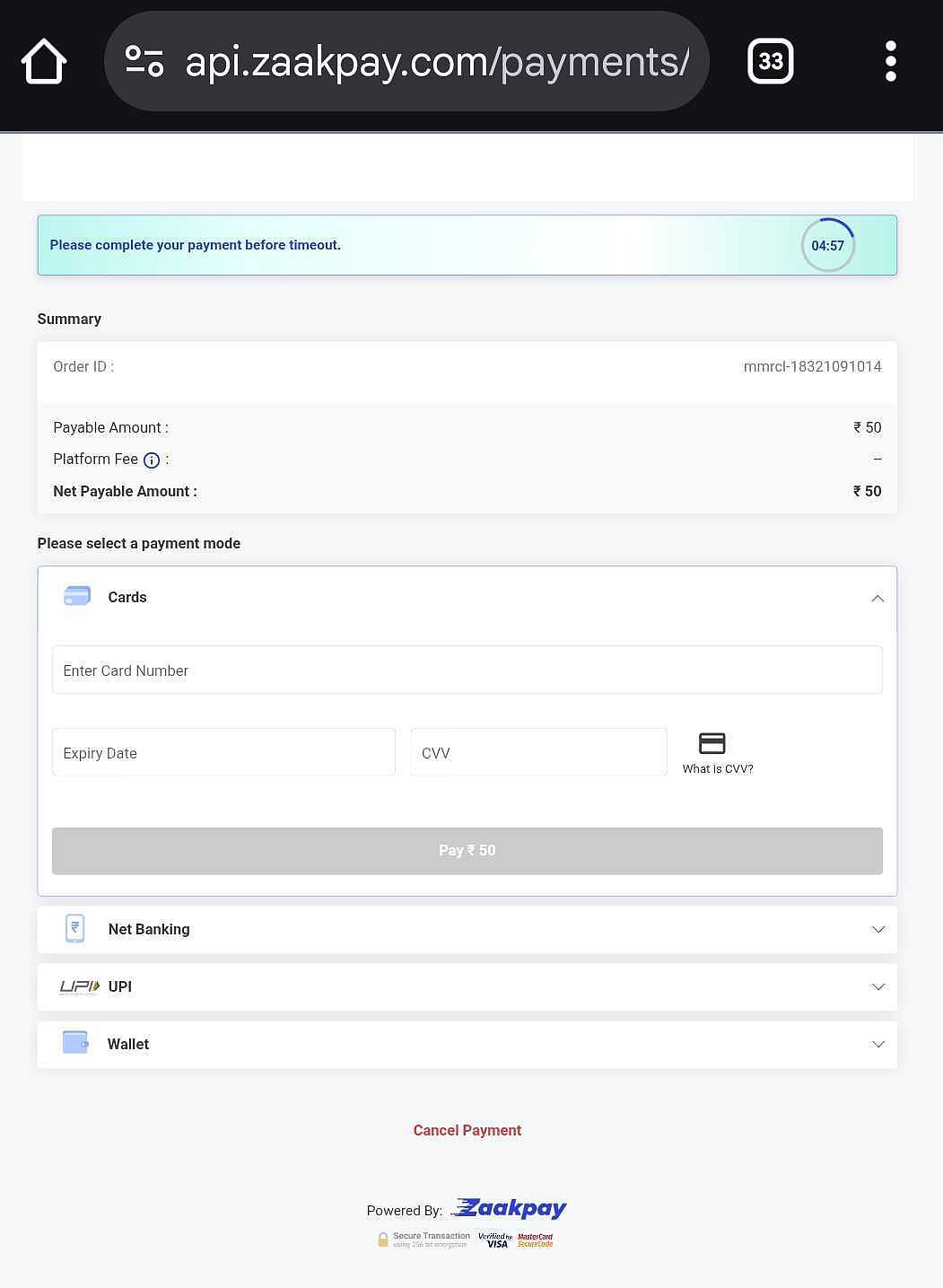Click the 04:57 countdown timer circle
The image size is (943, 1288).
coord(827,245)
